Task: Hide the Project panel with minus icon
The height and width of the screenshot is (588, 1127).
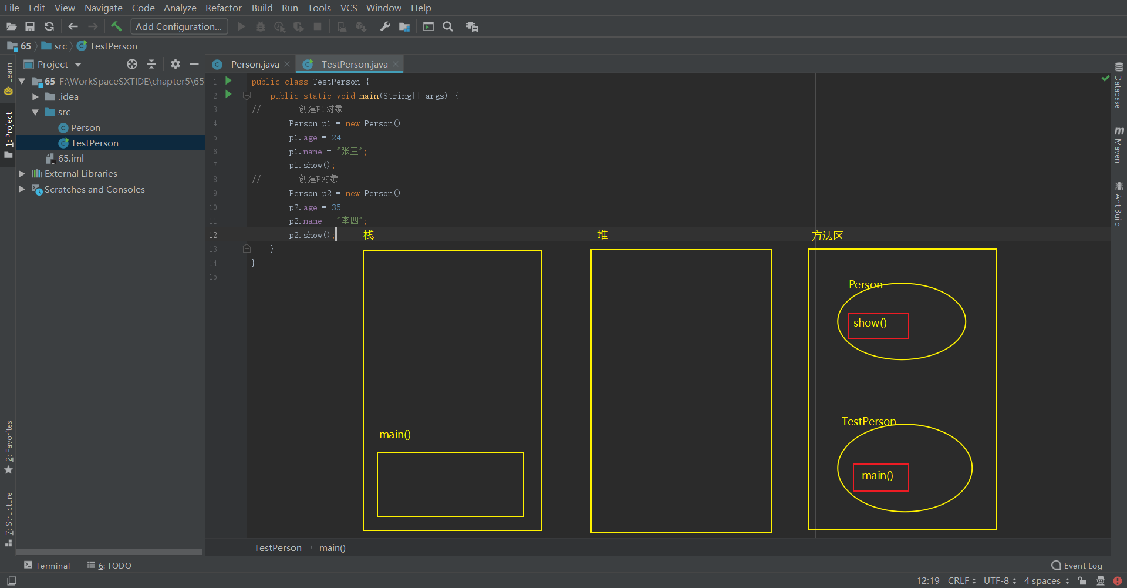Action: (194, 64)
